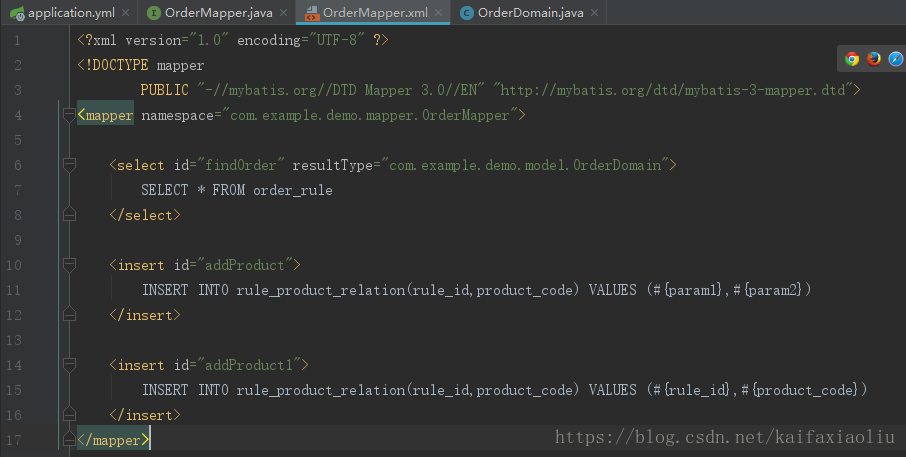Collapse the closing select fold on line 8
This screenshot has width=906, height=457.
(x=69, y=215)
